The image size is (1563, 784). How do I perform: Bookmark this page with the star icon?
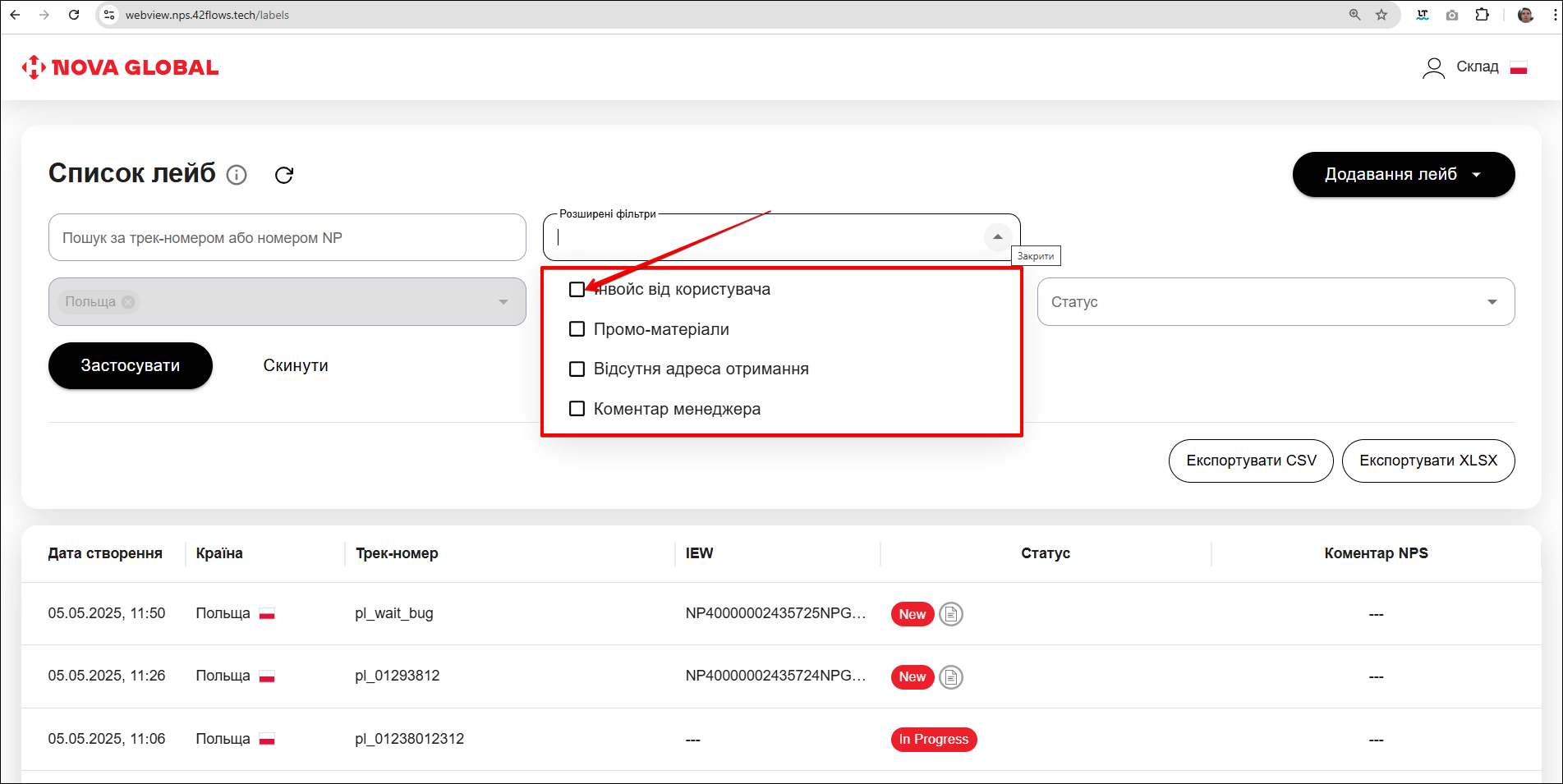point(1381,15)
